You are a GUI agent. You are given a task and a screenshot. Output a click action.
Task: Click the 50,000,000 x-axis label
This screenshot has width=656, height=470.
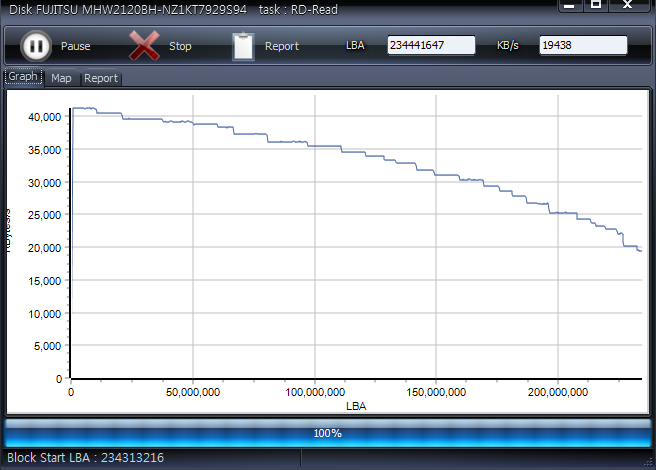pos(193,392)
